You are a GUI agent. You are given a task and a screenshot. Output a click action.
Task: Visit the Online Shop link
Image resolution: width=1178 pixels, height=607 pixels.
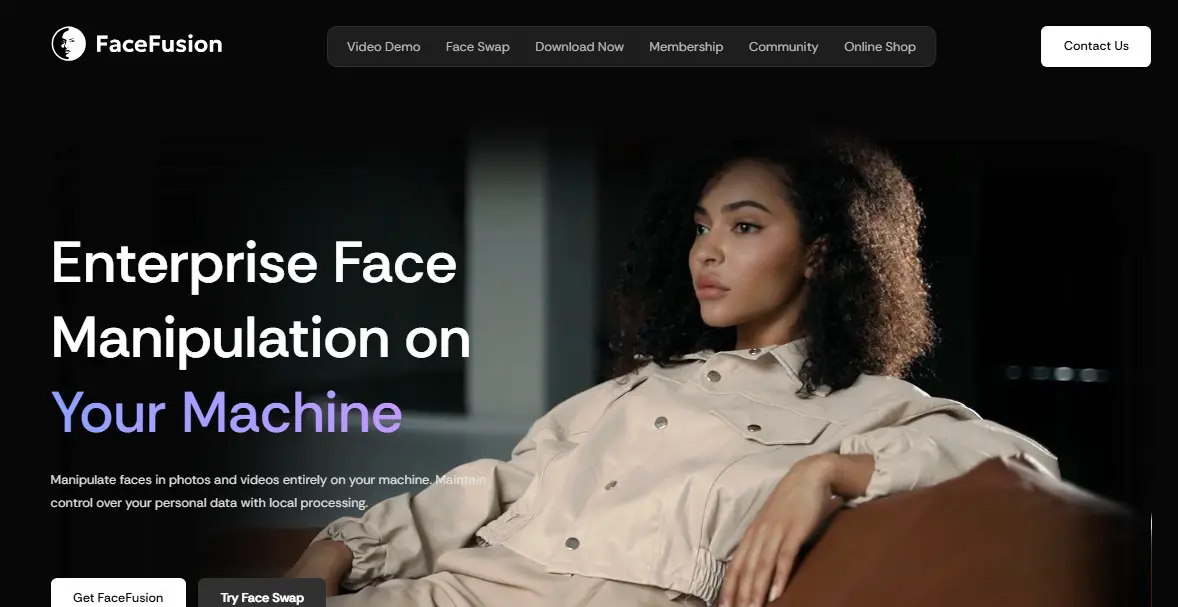(x=879, y=47)
